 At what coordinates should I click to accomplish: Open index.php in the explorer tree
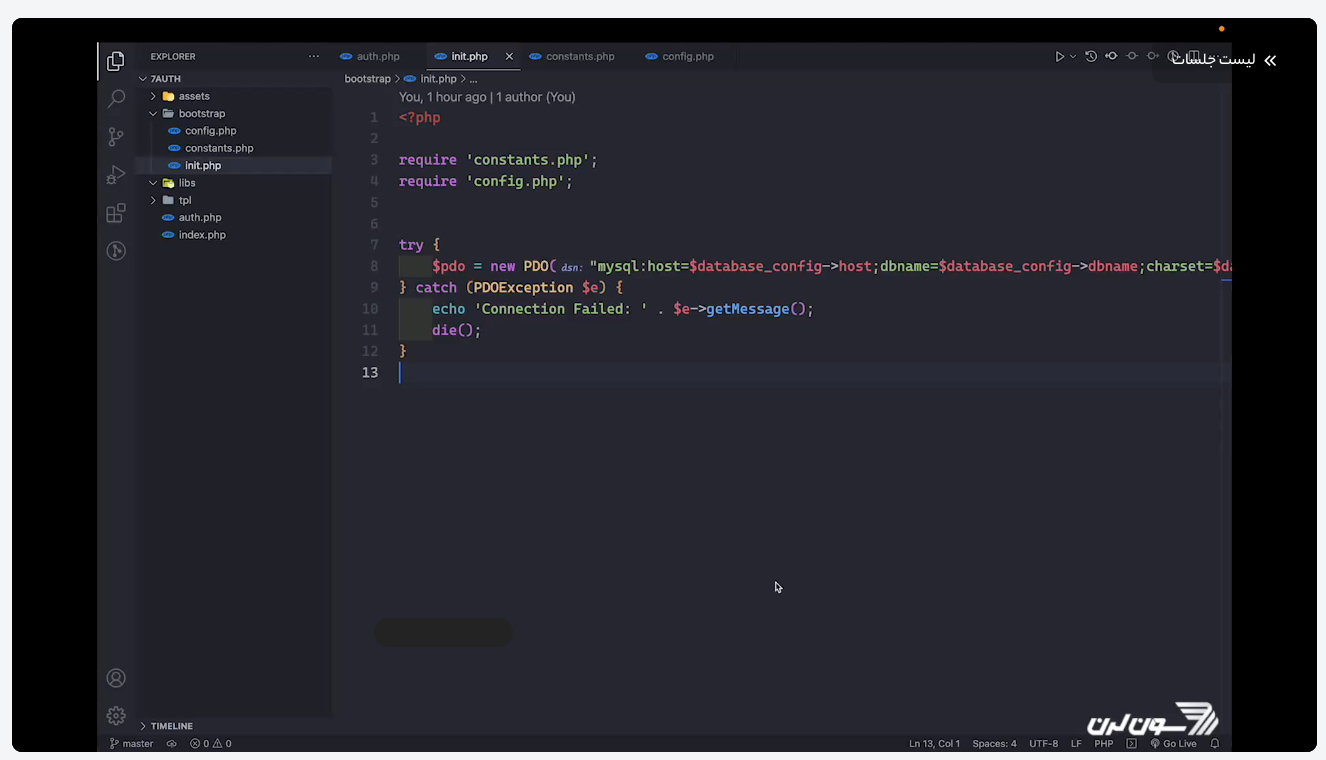tap(202, 235)
